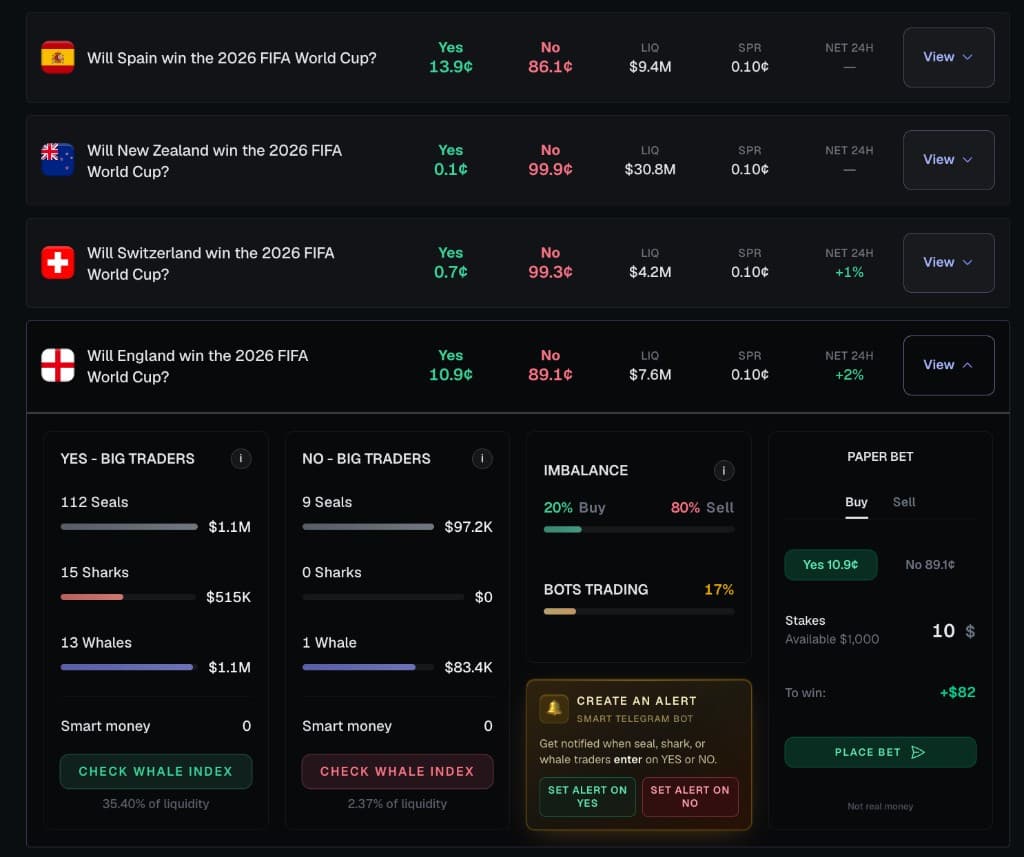This screenshot has width=1024, height=857.
Task: Click Switzerland liquidity value $4.2M
Action: pos(650,272)
